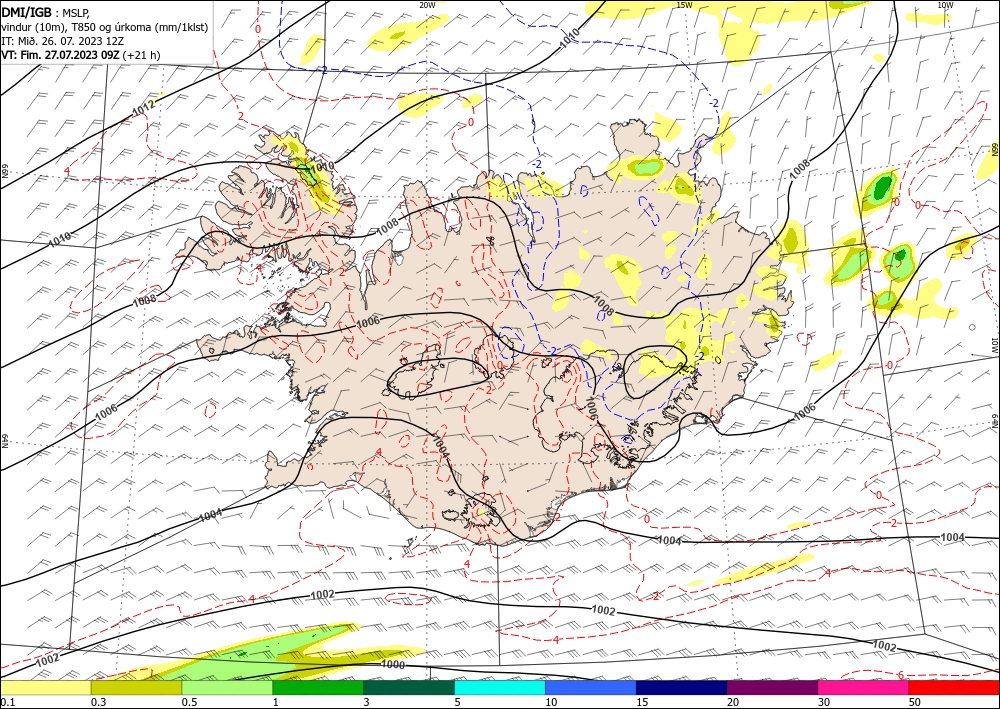Click the pink 30–50 legend swatch
The image size is (1000, 709).
[864, 688]
